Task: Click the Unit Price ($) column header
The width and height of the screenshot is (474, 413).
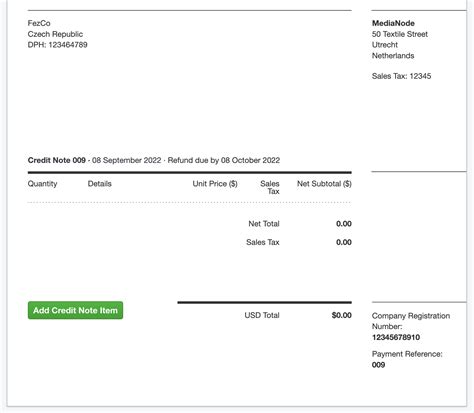Action: point(215,184)
